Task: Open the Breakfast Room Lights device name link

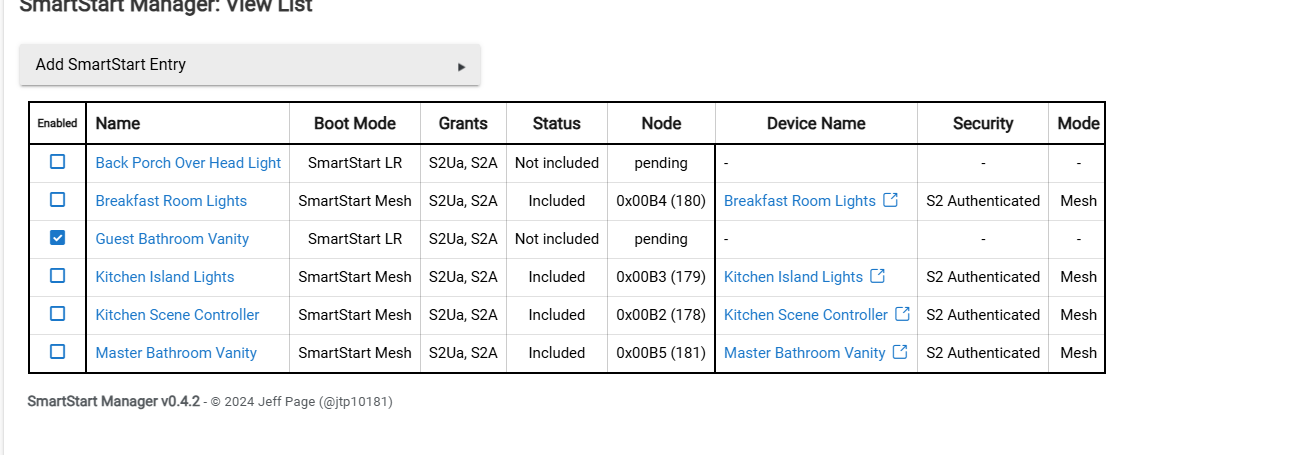Action: (799, 201)
